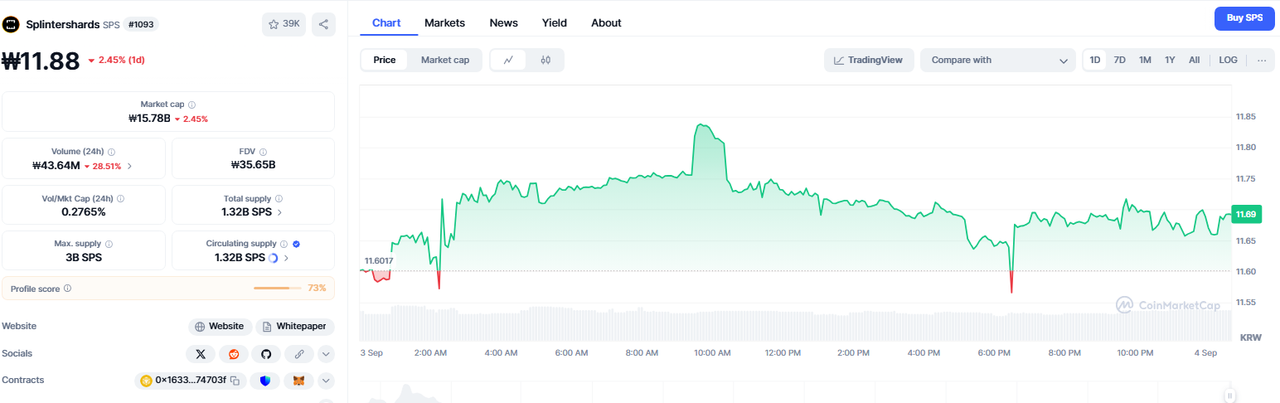Image resolution: width=1280 pixels, height=403 pixels.
Task: Switch to the Markets tab
Action: [x=444, y=22]
